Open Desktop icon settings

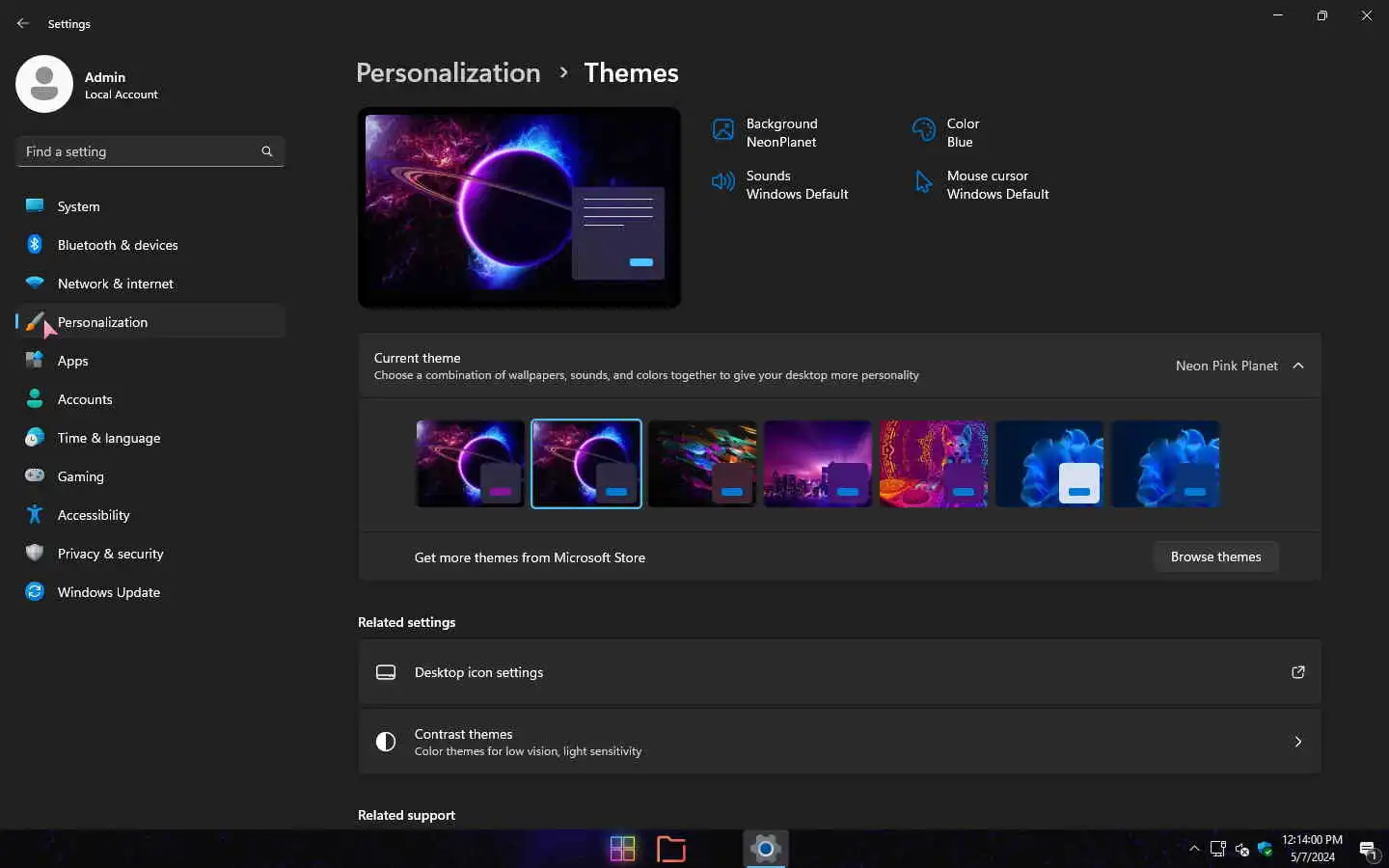(839, 672)
